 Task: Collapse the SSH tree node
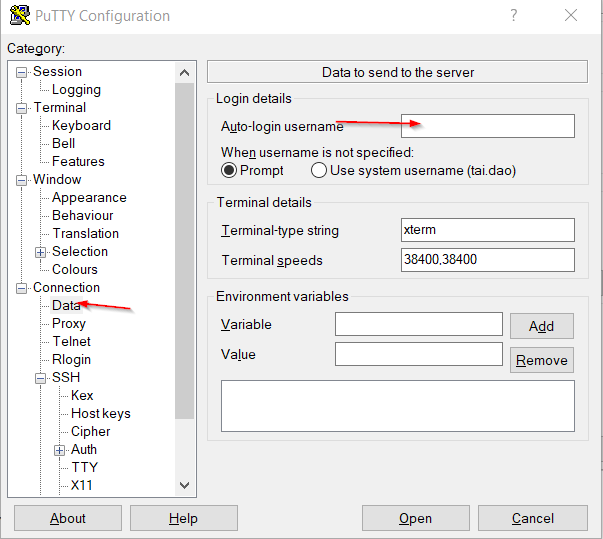tap(41, 378)
